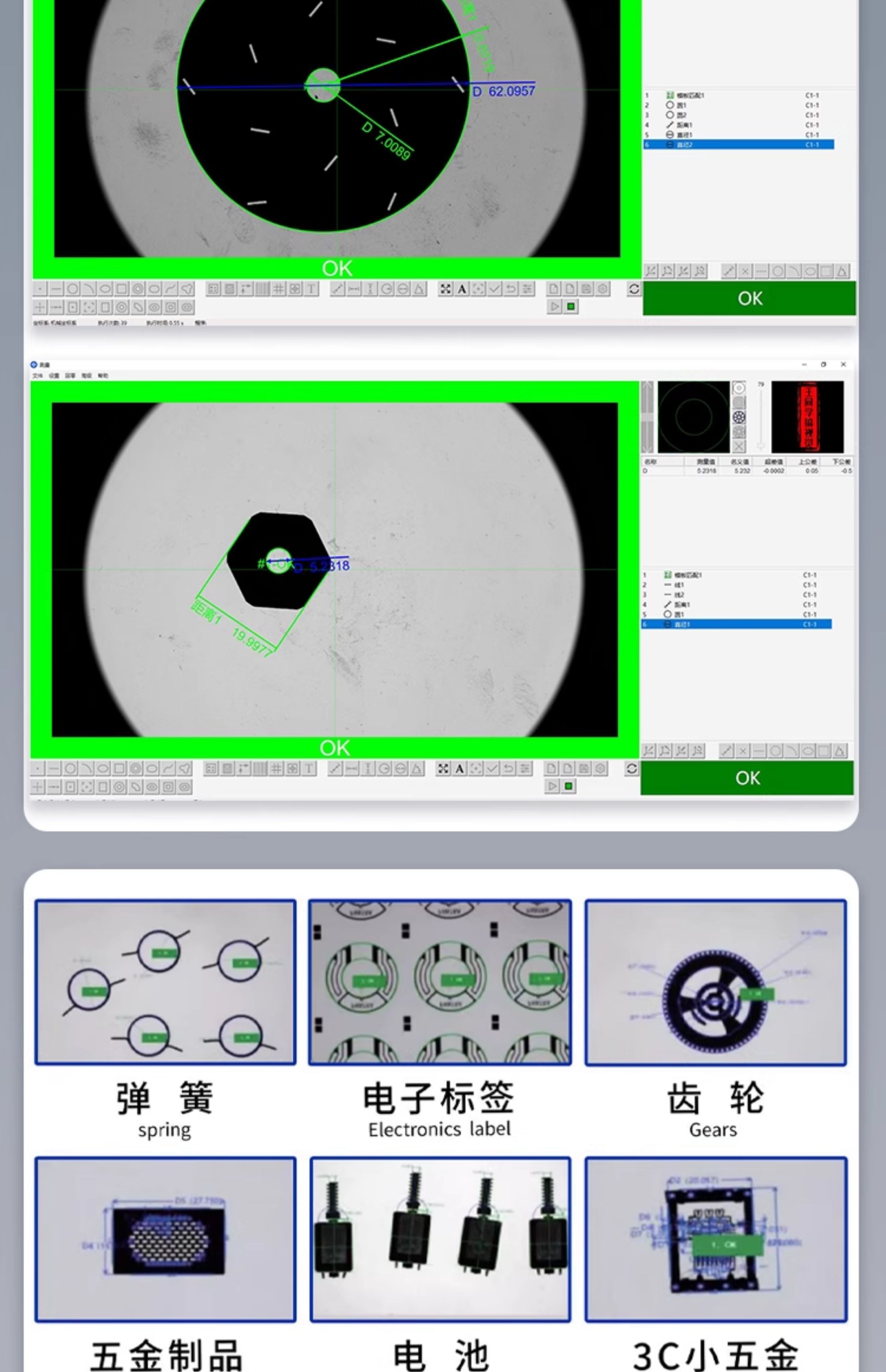Open the 帮助 menu in lower window
The height and width of the screenshot is (1372, 886).
pyautogui.click(x=103, y=376)
